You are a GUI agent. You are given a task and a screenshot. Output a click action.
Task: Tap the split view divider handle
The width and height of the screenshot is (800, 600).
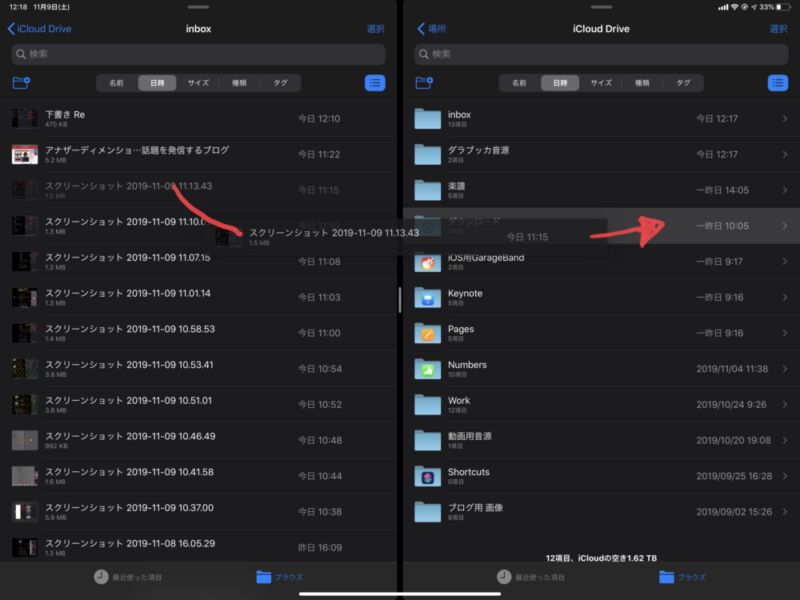pos(400,299)
